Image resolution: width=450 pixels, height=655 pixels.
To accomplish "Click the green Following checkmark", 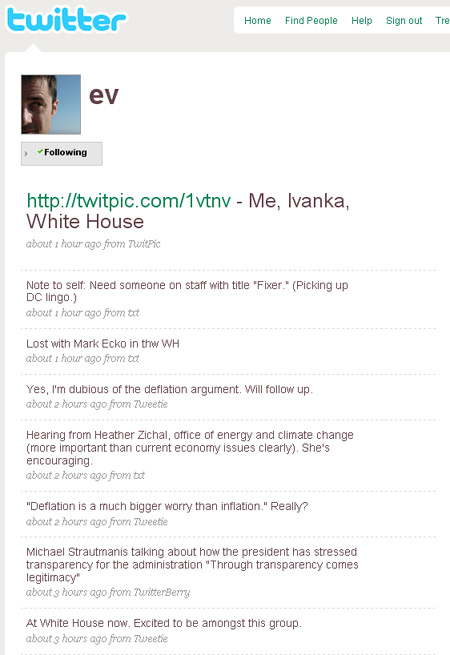I will point(40,151).
